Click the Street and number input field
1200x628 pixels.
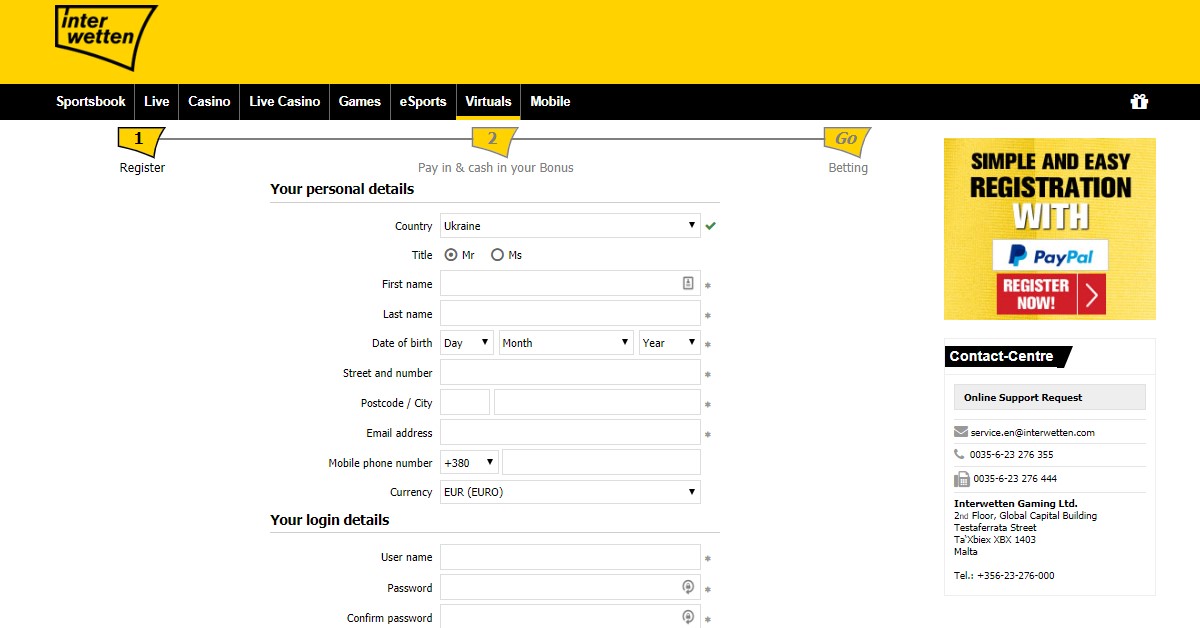click(570, 373)
